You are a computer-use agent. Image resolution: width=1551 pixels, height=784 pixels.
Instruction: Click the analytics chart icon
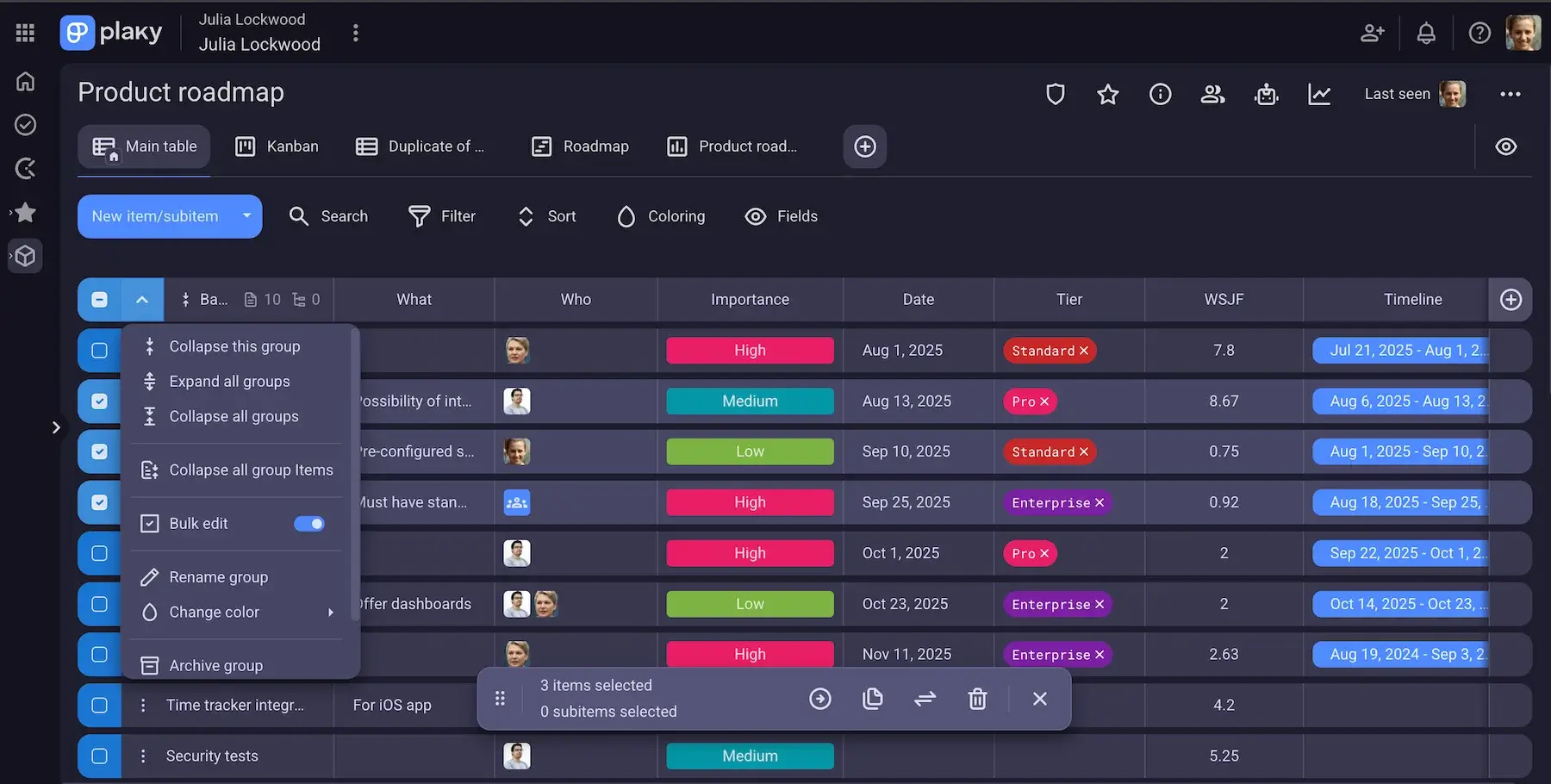coord(1319,94)
